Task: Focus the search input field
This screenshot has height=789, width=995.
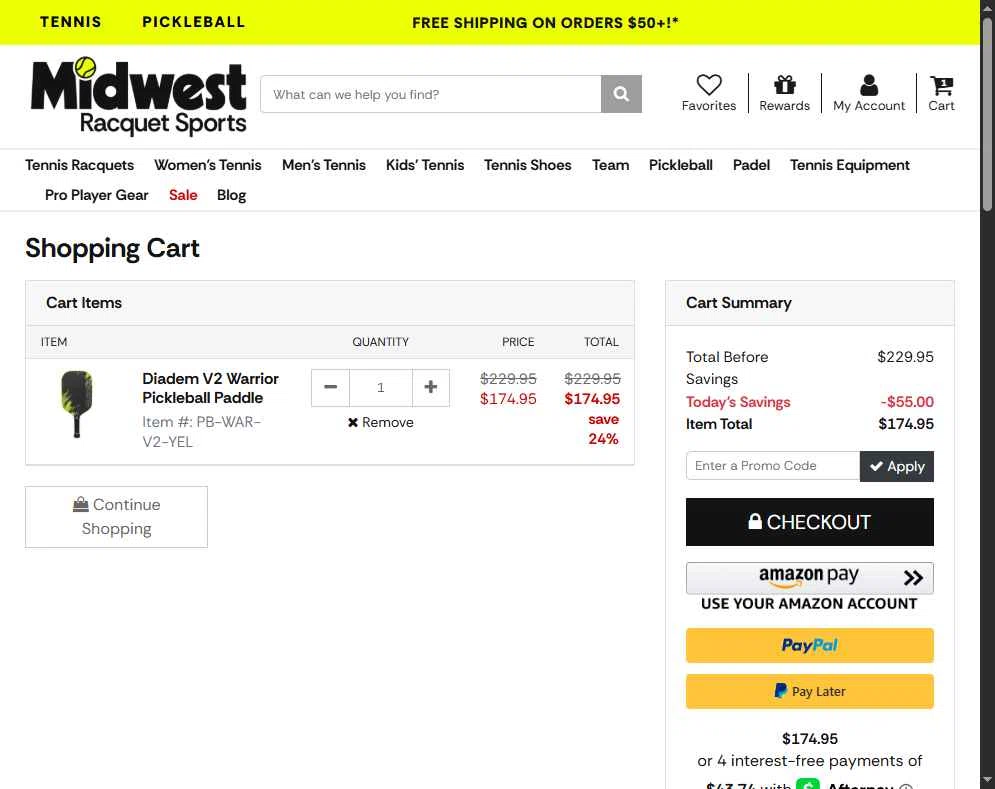Action: 431,94
